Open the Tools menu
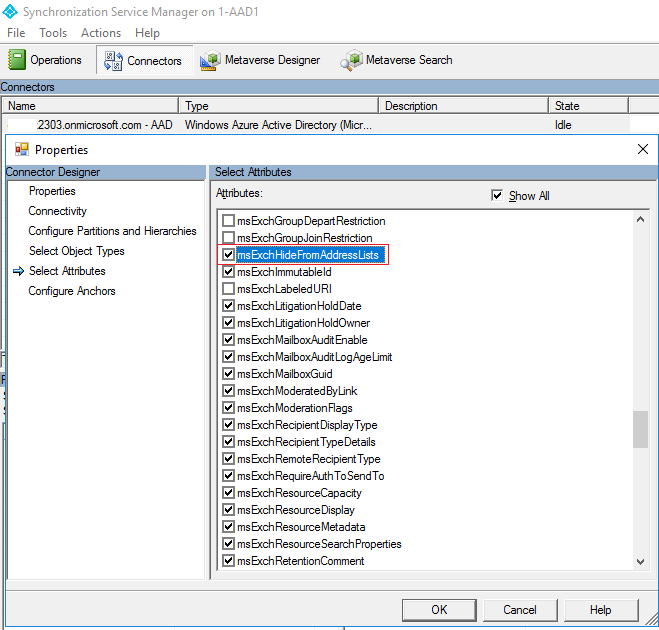Screen dimensions: 659x630 pos(53,33)
